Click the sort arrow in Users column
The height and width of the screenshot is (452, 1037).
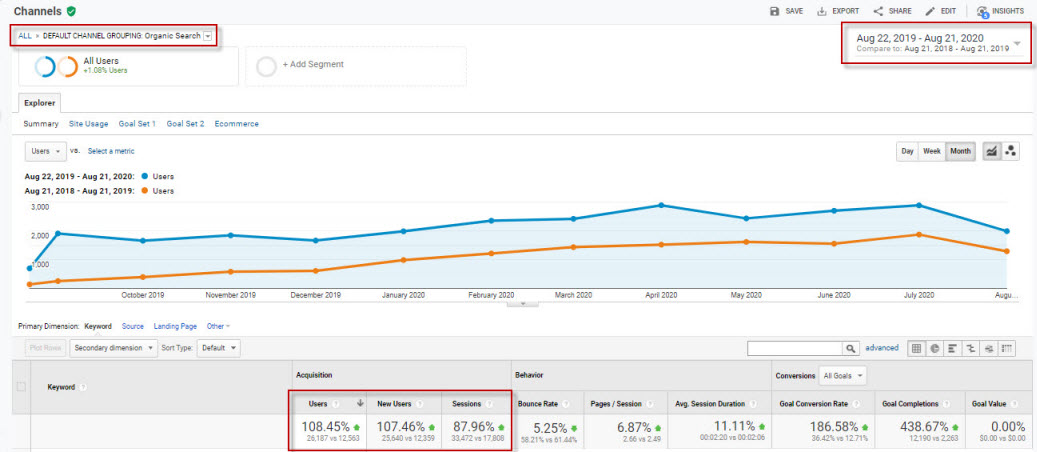point(360,404)
